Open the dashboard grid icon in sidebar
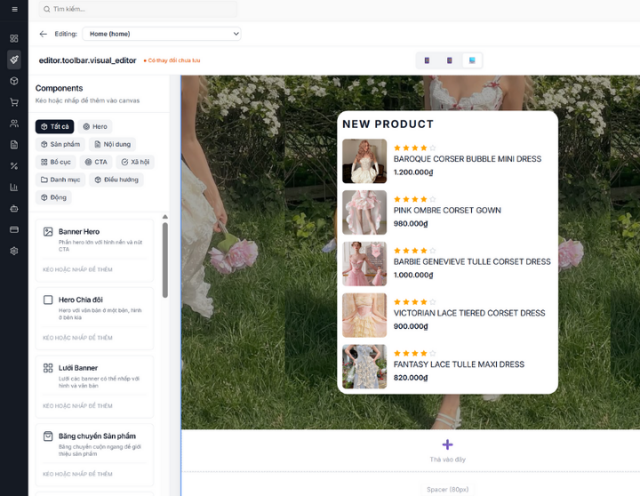This screenshot has width=641, height=497. coord(14,38)
